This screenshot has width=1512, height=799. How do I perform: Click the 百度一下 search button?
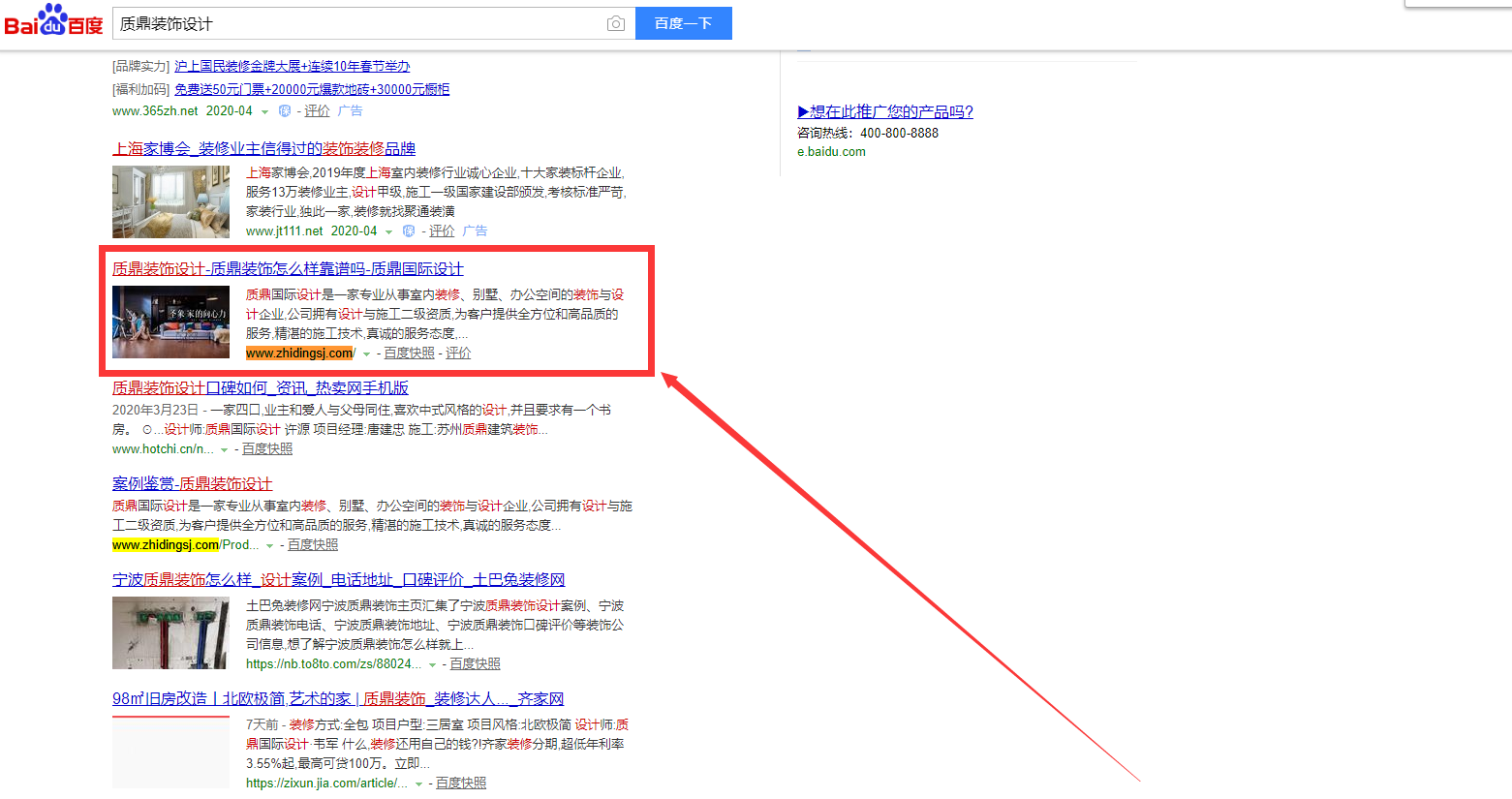pos(684,23)
